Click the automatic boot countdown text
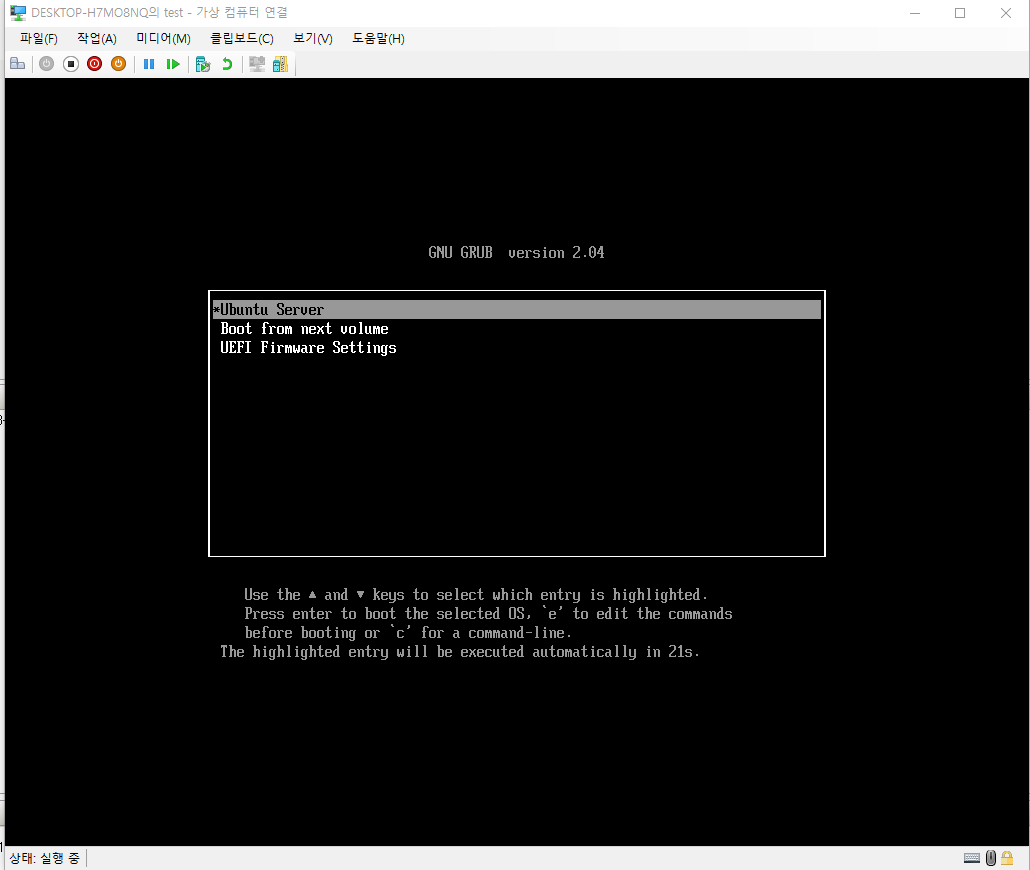This screenshot has height=870, width=1030. point(460,652)
